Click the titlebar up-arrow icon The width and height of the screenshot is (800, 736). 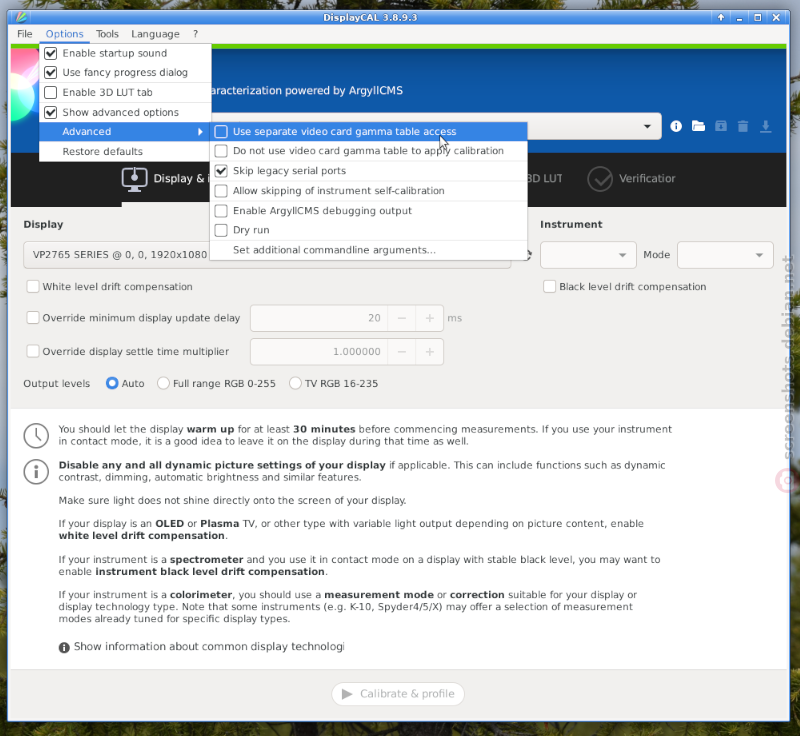click(x=721, y=17)
